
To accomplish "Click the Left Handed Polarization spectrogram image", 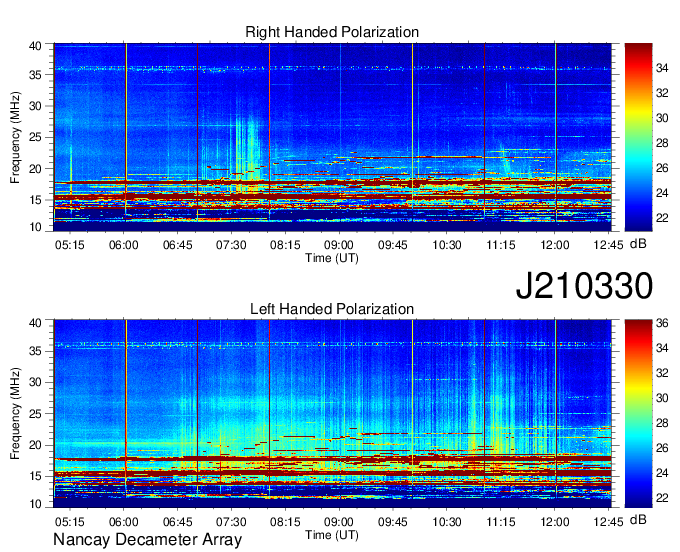I will click(332, 414).
